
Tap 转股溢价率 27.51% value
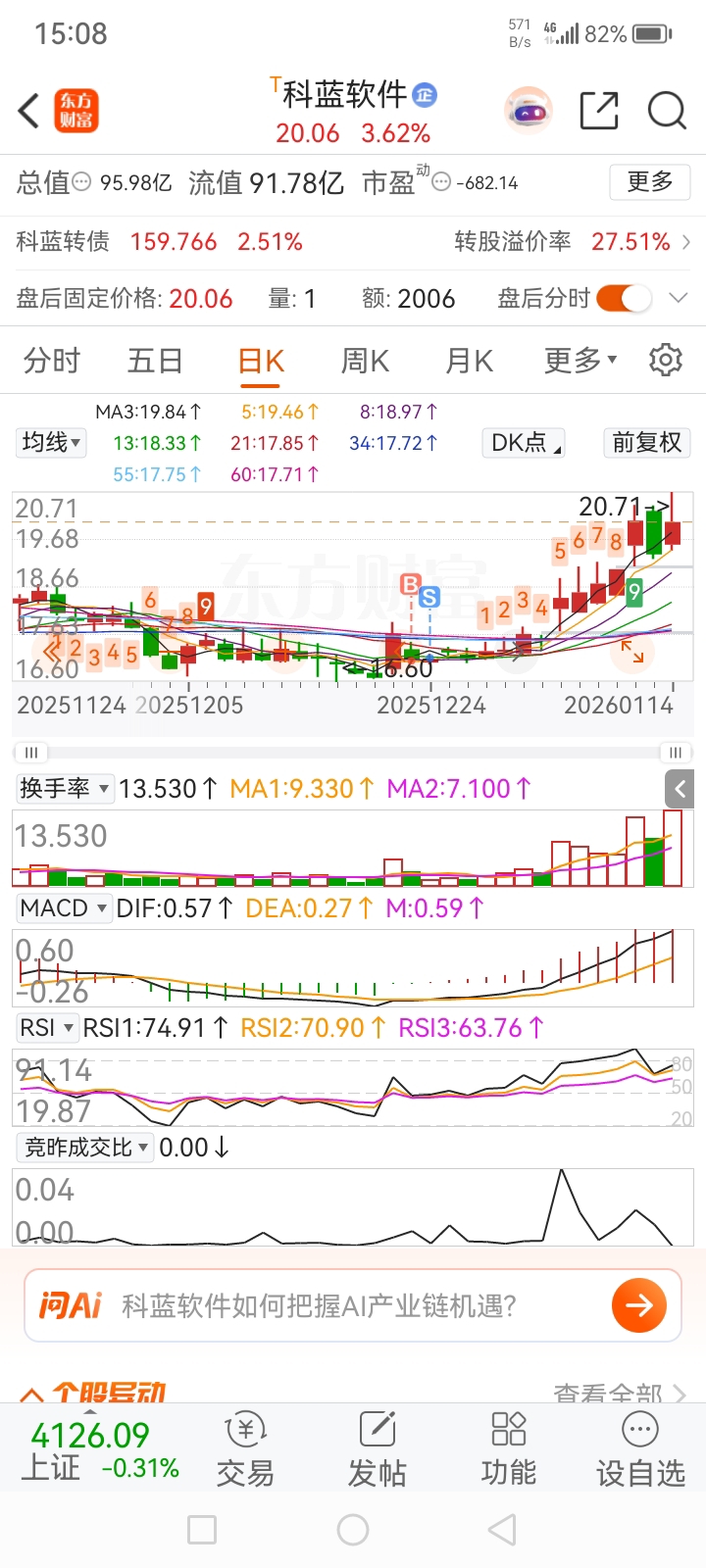click(x=630, y=241)
